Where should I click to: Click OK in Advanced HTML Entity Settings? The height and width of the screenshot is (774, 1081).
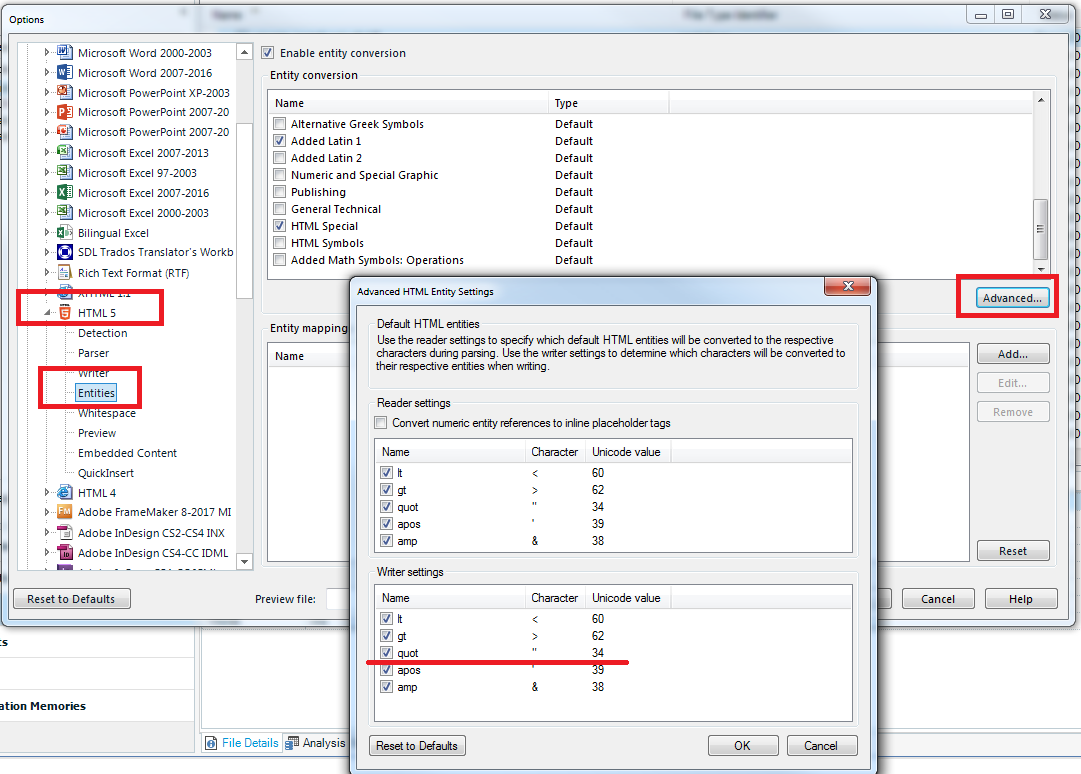click(x=742, y=745)
